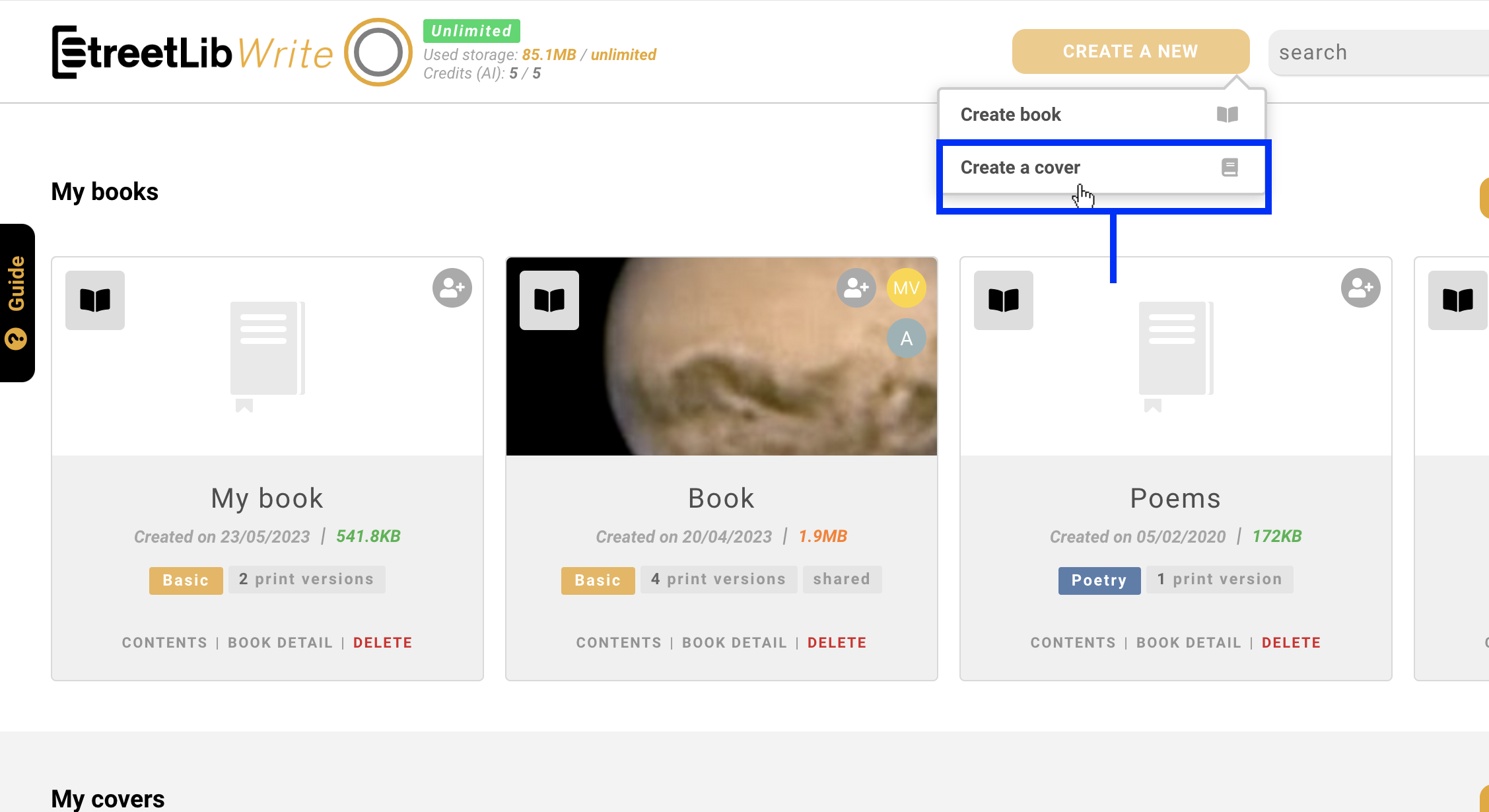
Task: Select 'Create book' from the menu
Action: [1011, 114]
